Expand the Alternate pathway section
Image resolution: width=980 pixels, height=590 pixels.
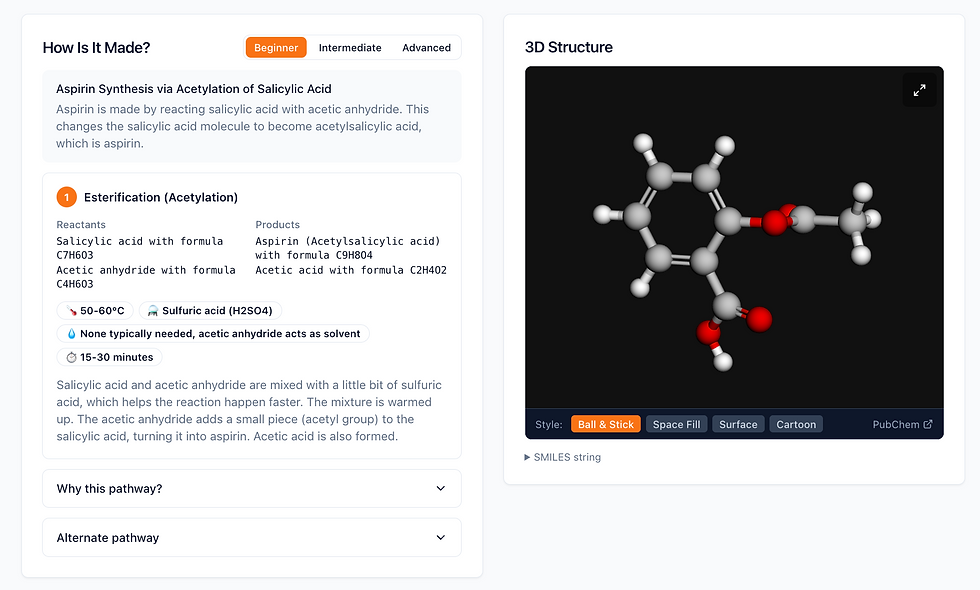tap(252, 538)
